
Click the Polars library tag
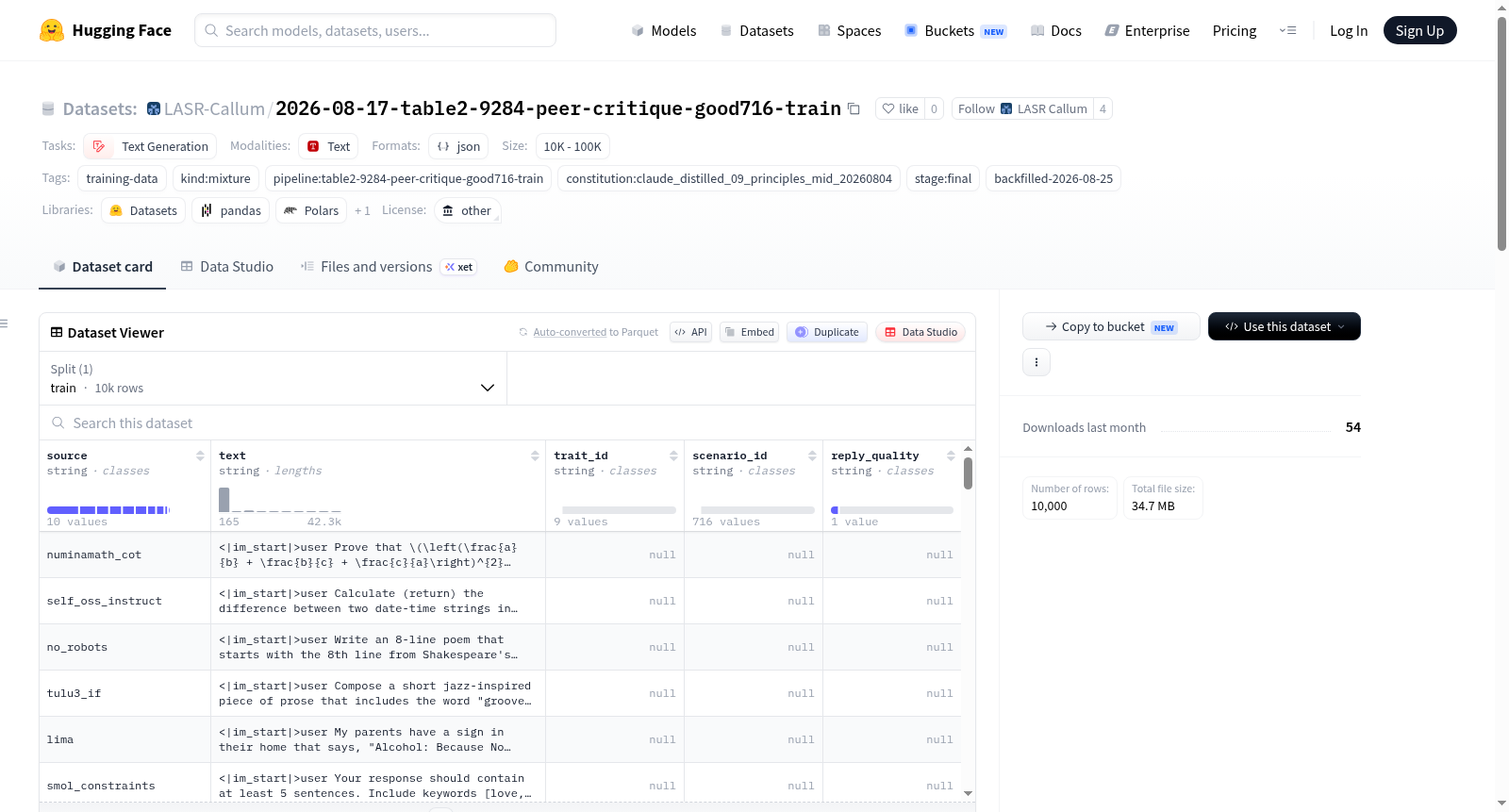[x=311, y=210]
